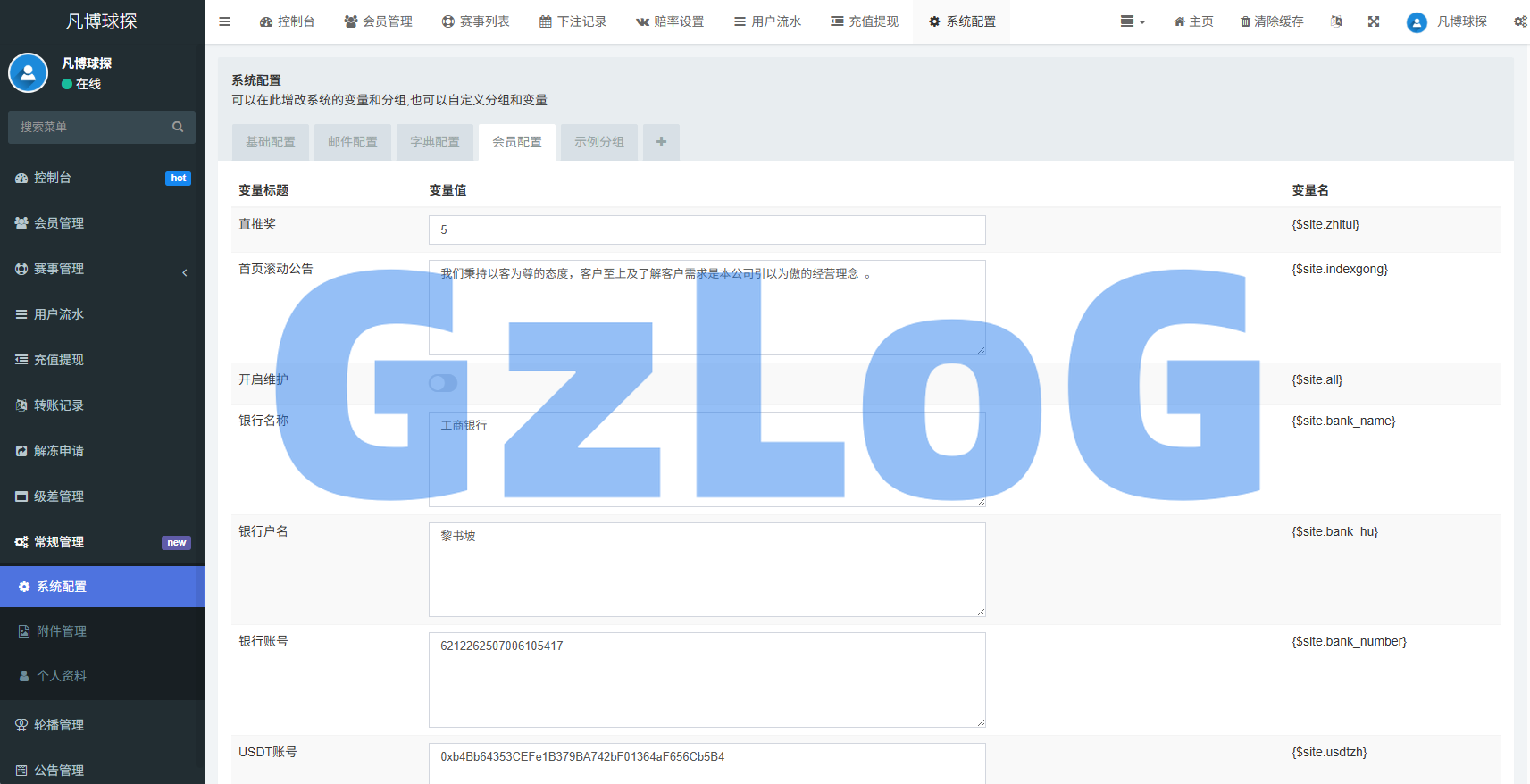Switch to the 邮件配置 config tab

(x=353, y=142)
